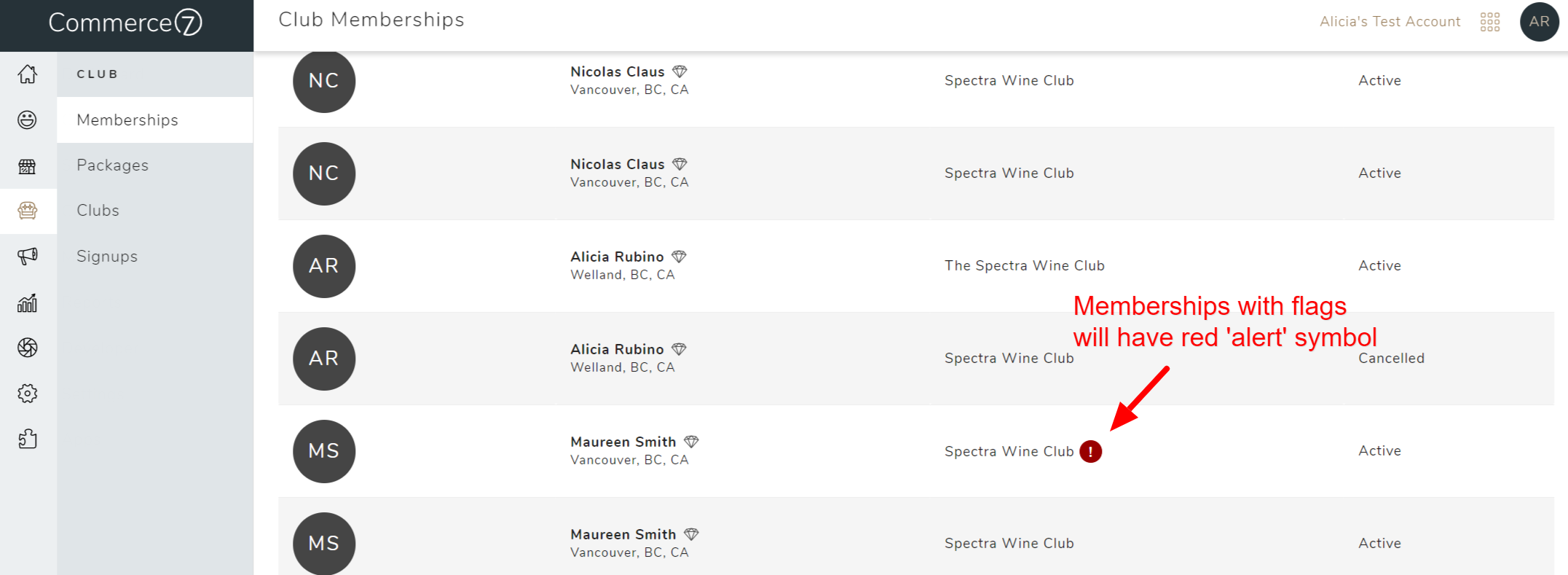Open the app switcher grid icon

(1490, 22)
